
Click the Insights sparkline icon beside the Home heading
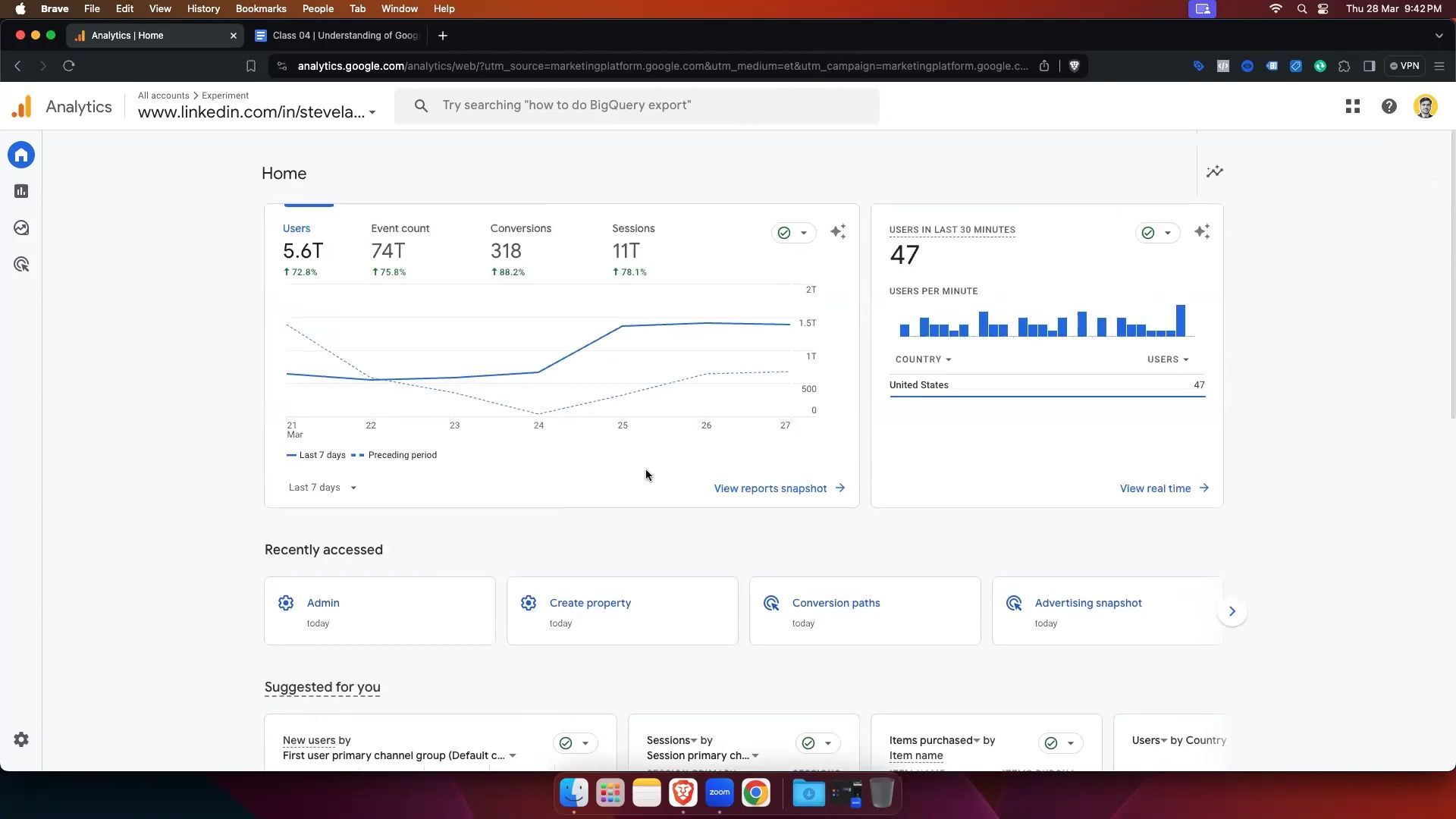[x=1215, y=172]
